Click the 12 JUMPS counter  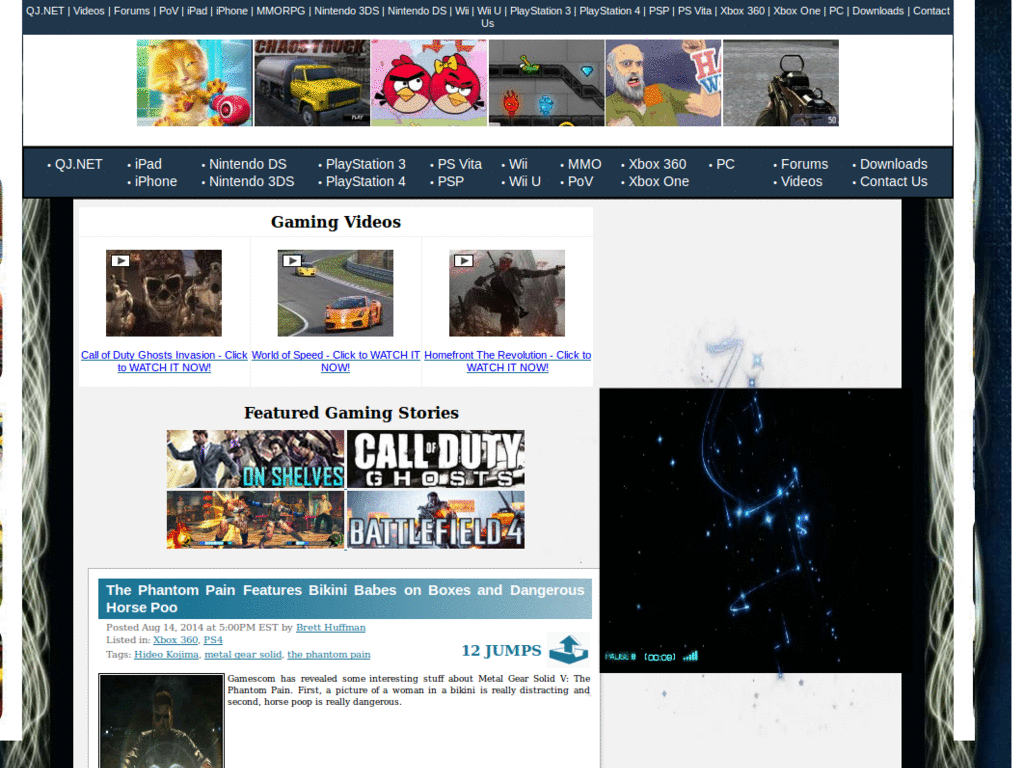[x=502, y=650]
